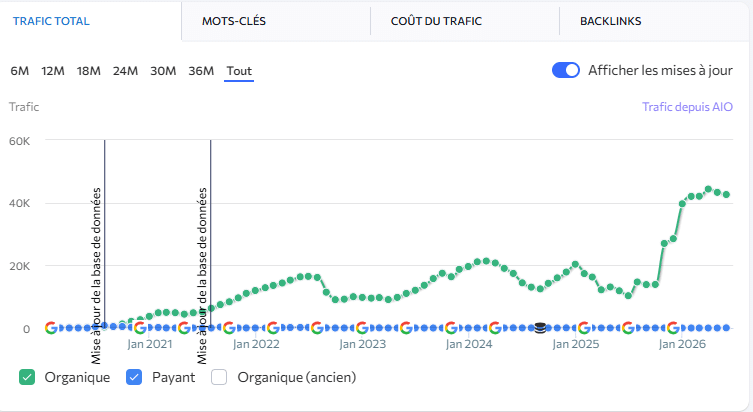Image resolution: width=753 pixels, height=412 pixels.
Task: Click the Google icon just right of Jan 2022 label
Action: (273, 328)
